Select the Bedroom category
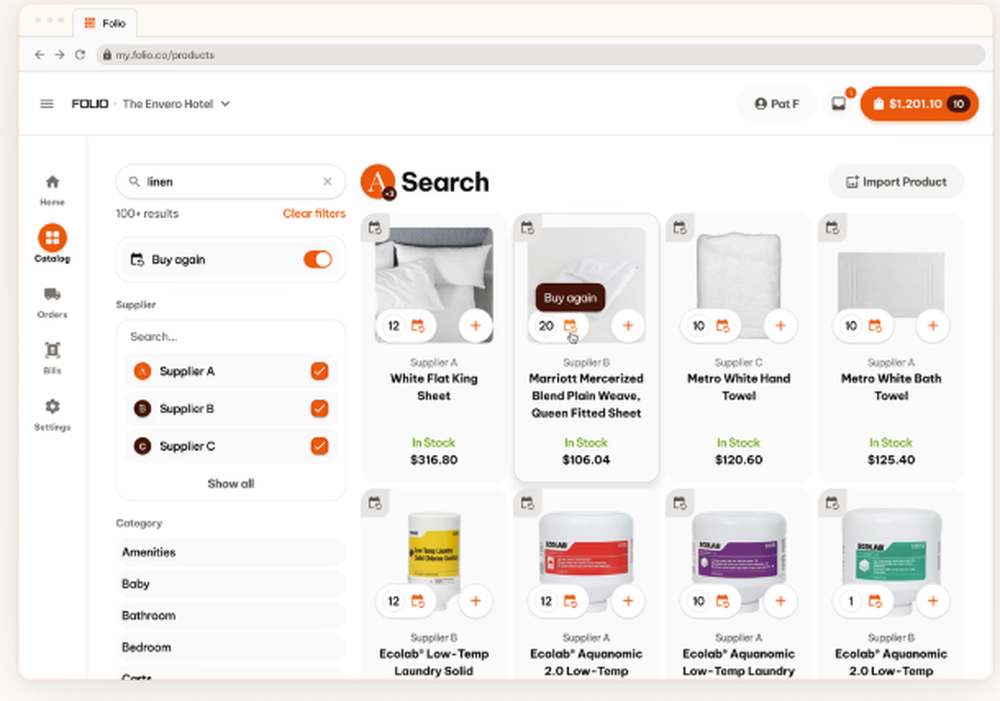This screenshot has width=1000, height=701. point(231,647)
